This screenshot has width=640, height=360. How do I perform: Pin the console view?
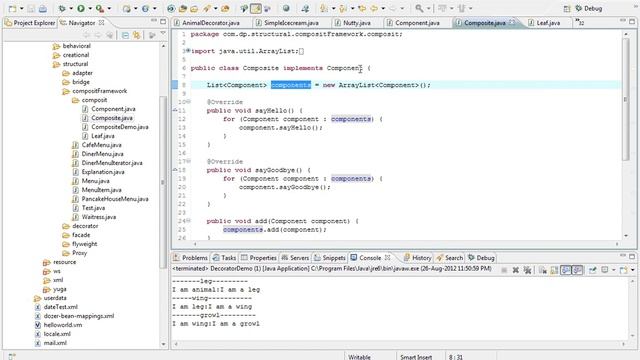[592, 270]
